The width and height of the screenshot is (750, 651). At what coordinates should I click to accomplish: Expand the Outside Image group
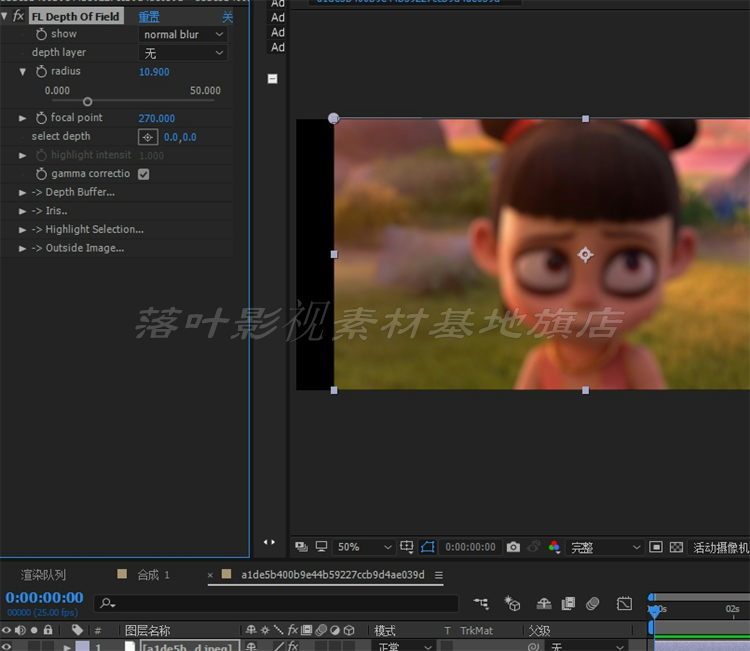[22, 249]
